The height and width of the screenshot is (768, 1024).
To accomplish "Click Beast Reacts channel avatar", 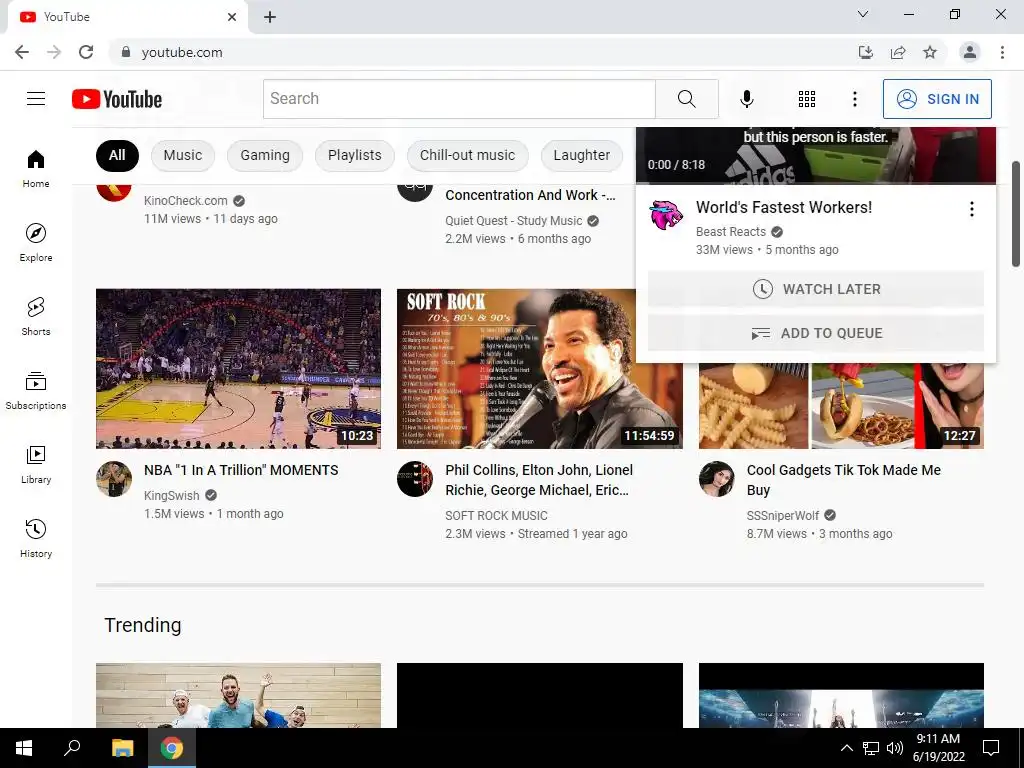I will 666,215.
